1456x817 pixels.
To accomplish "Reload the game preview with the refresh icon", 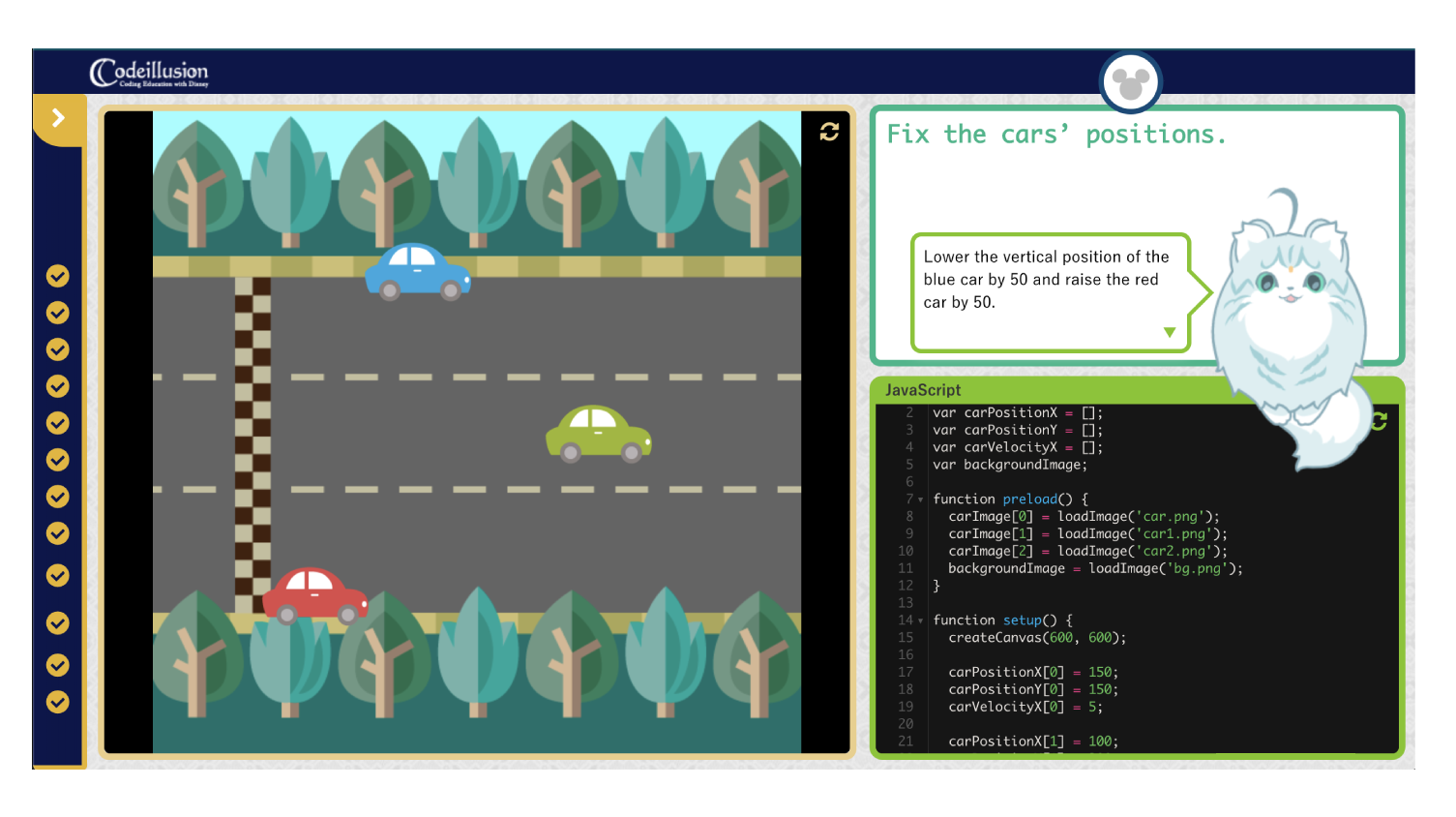I will tap(829, 132).
